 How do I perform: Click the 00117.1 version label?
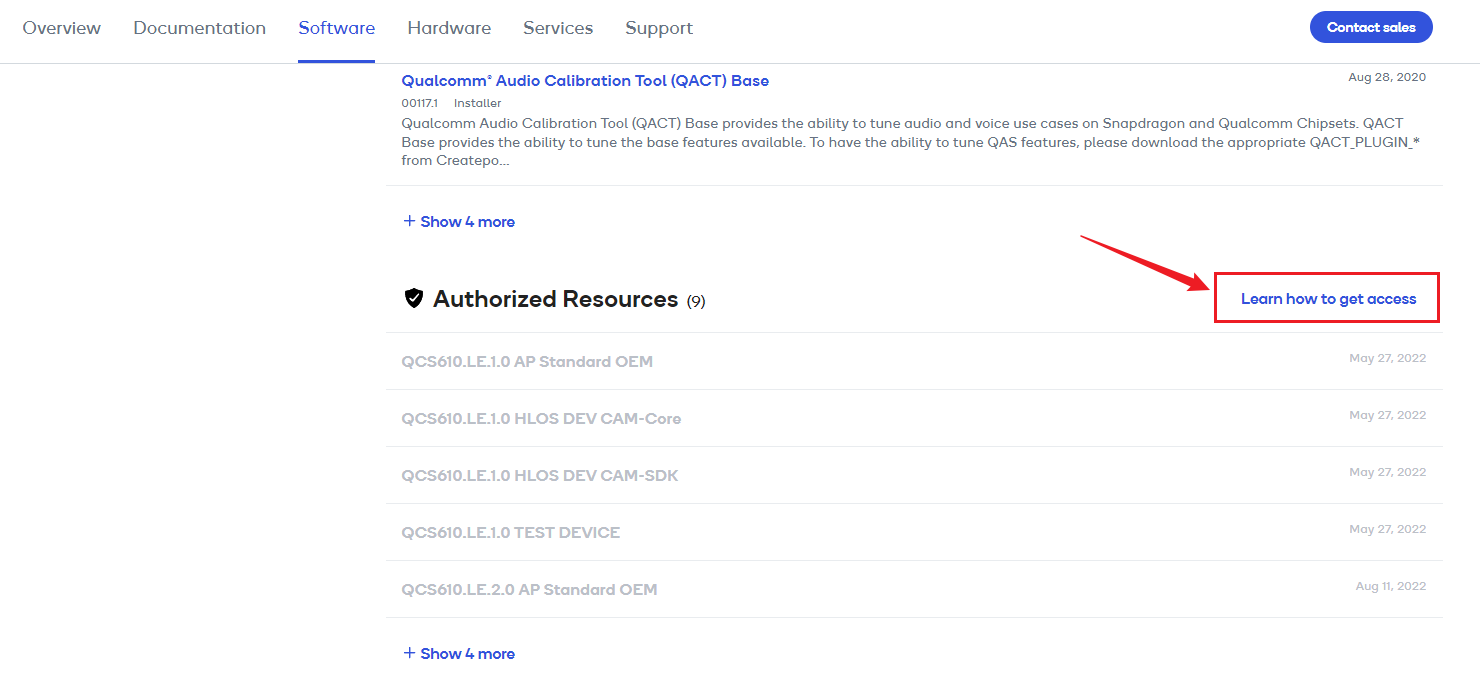point(419,103)
